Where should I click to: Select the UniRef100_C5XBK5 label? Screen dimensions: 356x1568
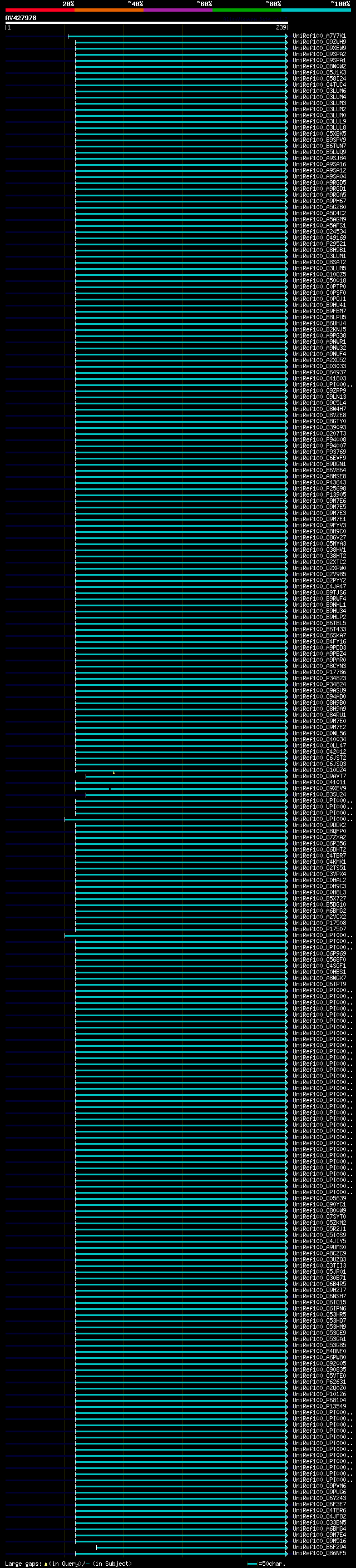click(x=319, y=134)
